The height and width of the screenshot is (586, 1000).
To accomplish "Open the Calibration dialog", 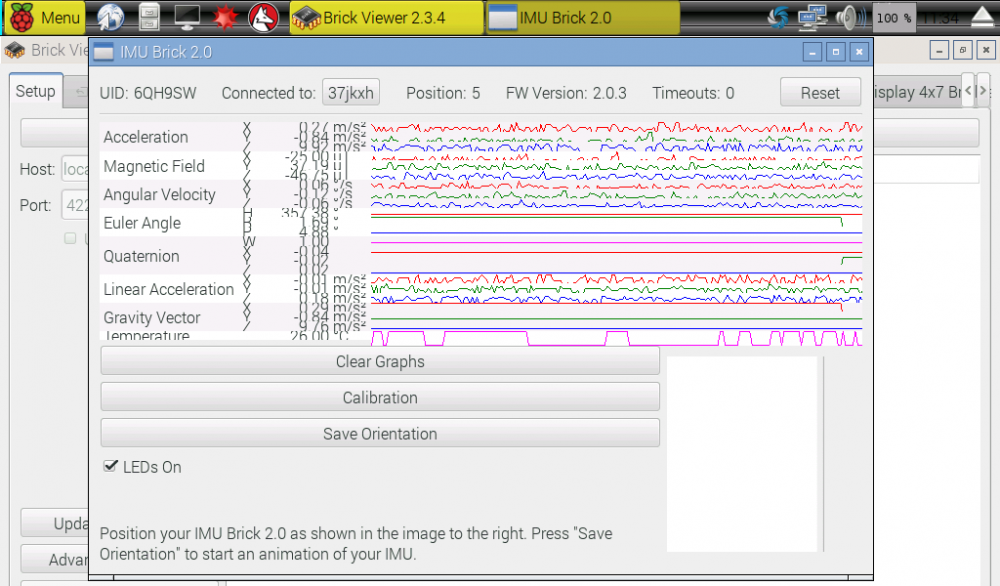I will [x=379, y=396].
